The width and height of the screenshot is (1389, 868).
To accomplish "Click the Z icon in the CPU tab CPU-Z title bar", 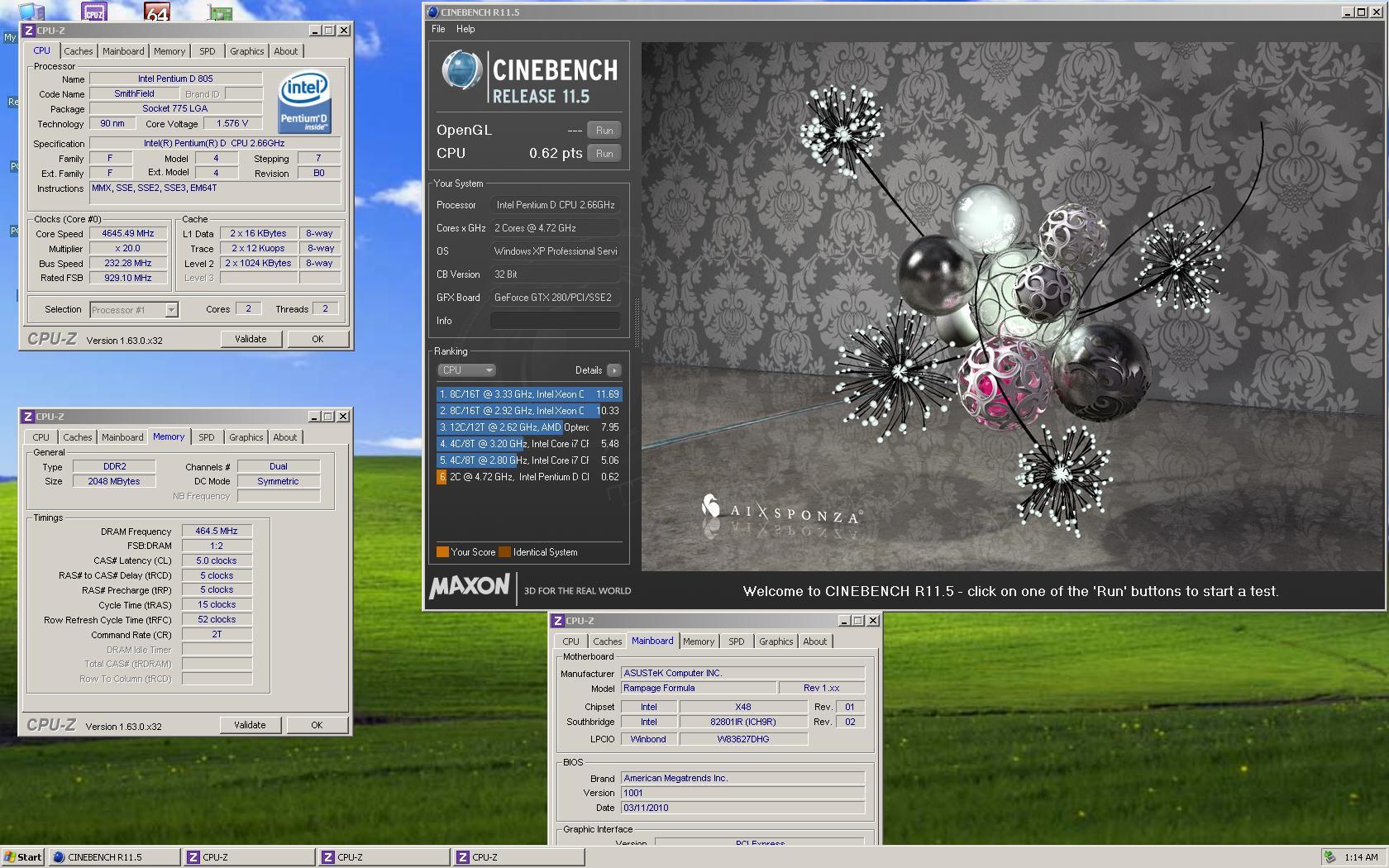I will pyautogui.click(x=28, y=31).
